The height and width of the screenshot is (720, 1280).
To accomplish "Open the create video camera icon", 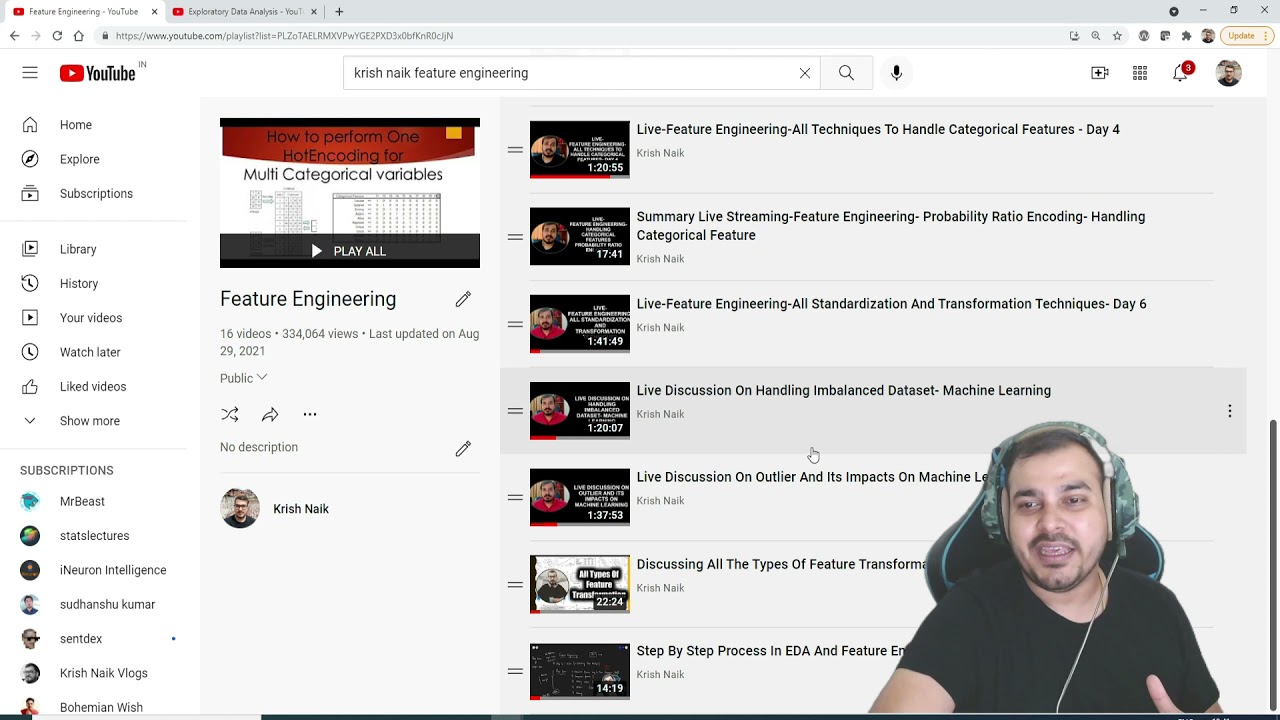I will point(1100,73).
